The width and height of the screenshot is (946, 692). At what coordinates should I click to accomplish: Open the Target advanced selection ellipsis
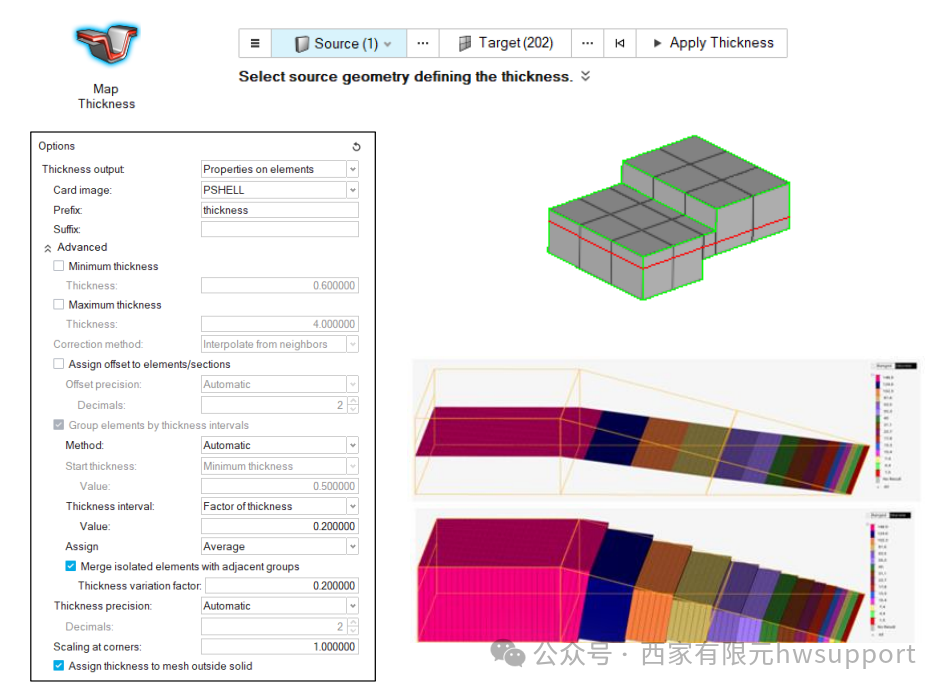pos(588,43)
